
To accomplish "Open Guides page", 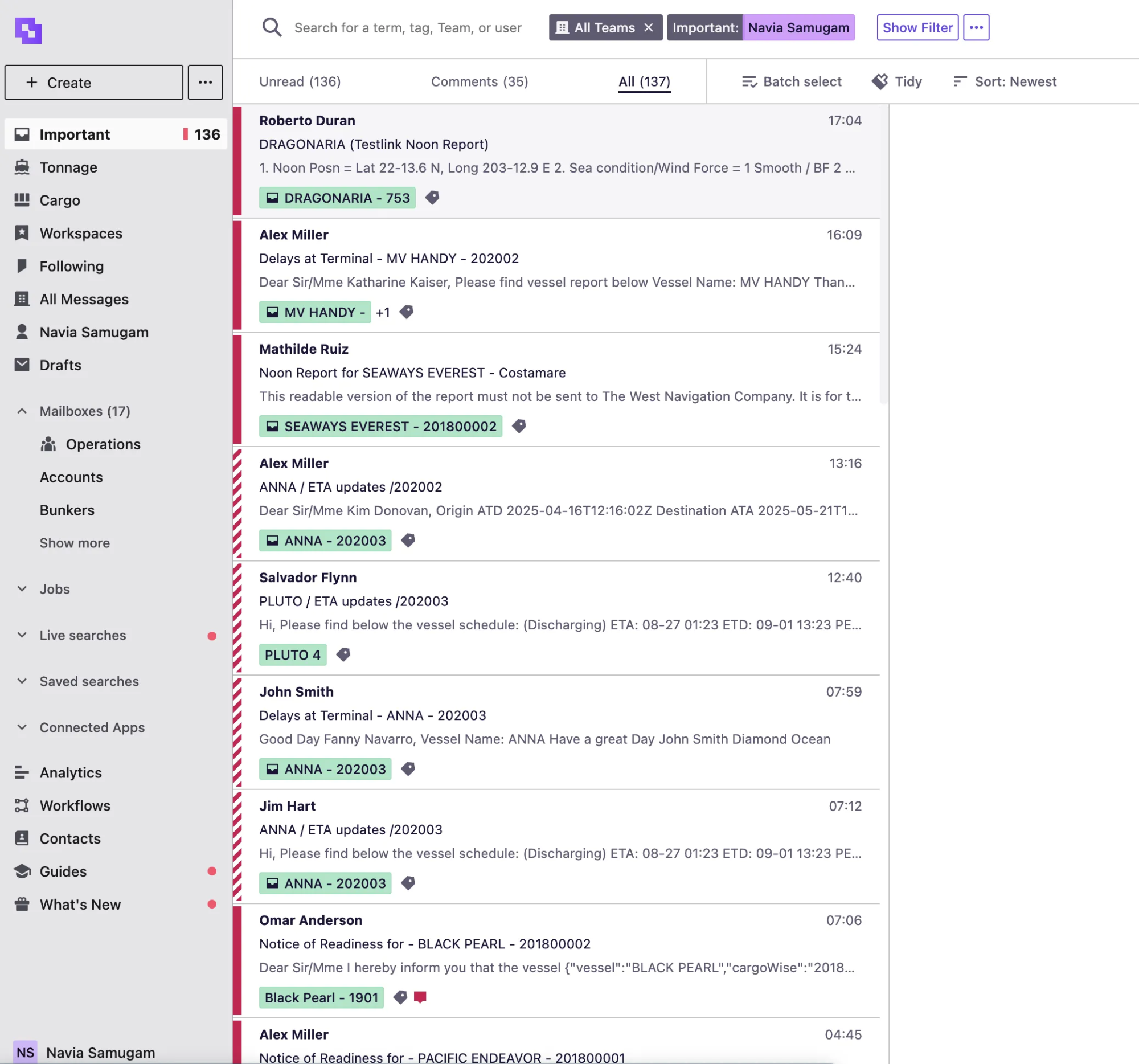I will [116, 871].
